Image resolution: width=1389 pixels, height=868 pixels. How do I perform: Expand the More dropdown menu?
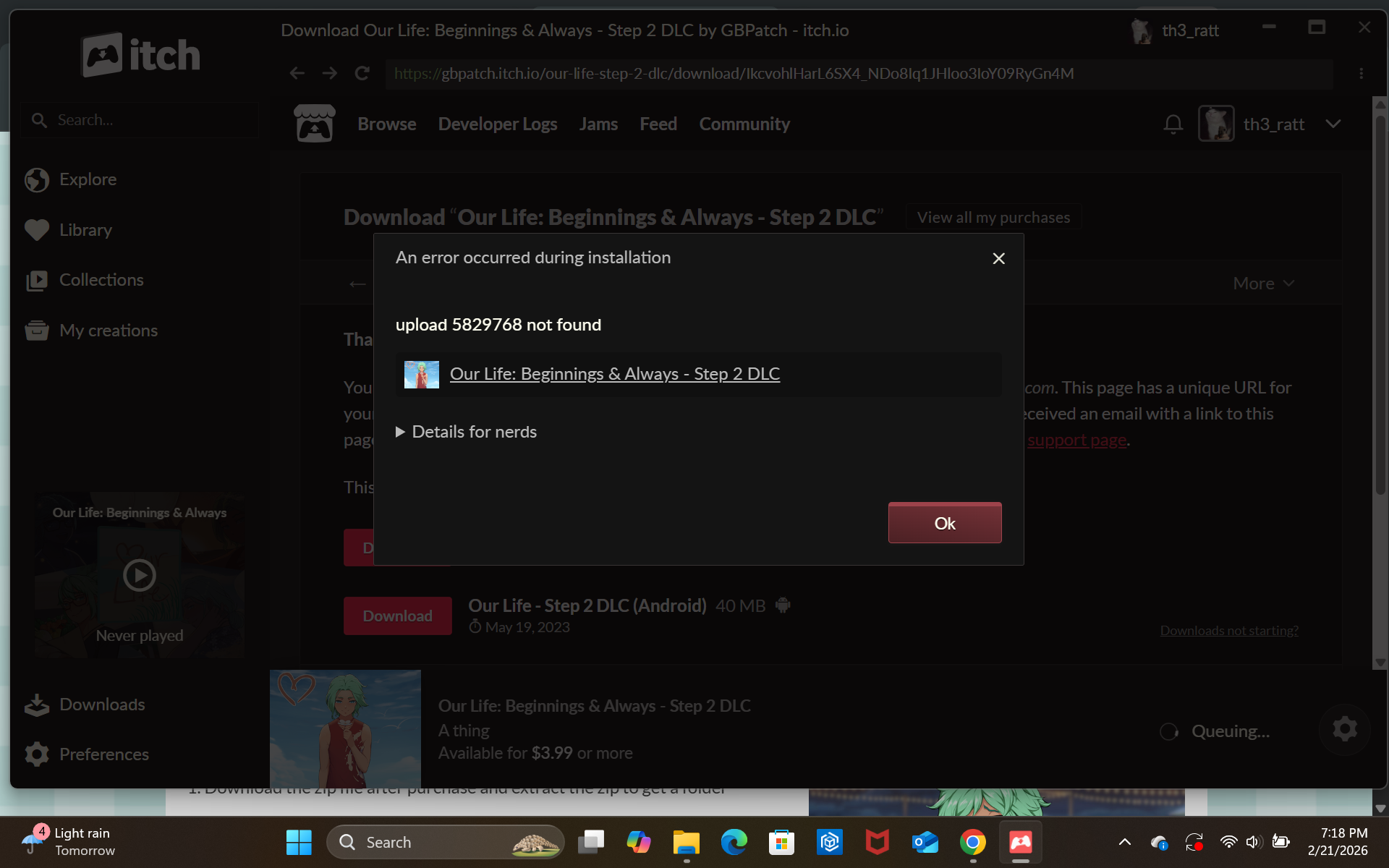[1262, 284]
